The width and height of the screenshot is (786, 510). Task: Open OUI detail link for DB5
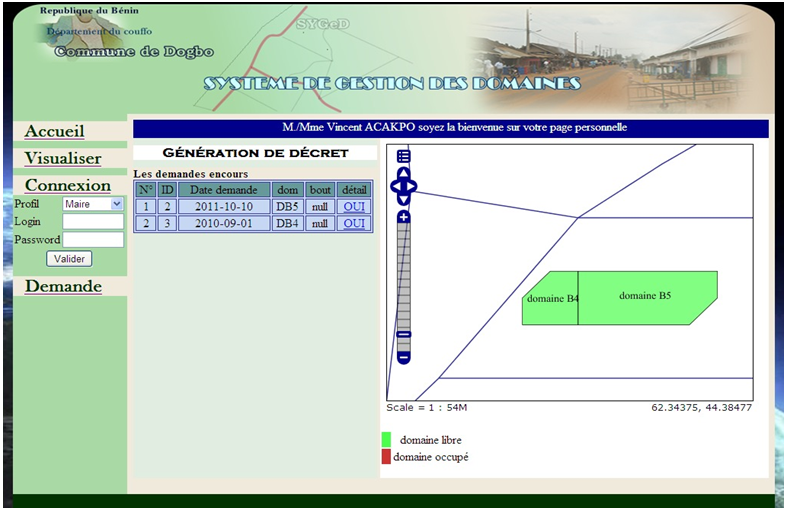coord(354,206)
